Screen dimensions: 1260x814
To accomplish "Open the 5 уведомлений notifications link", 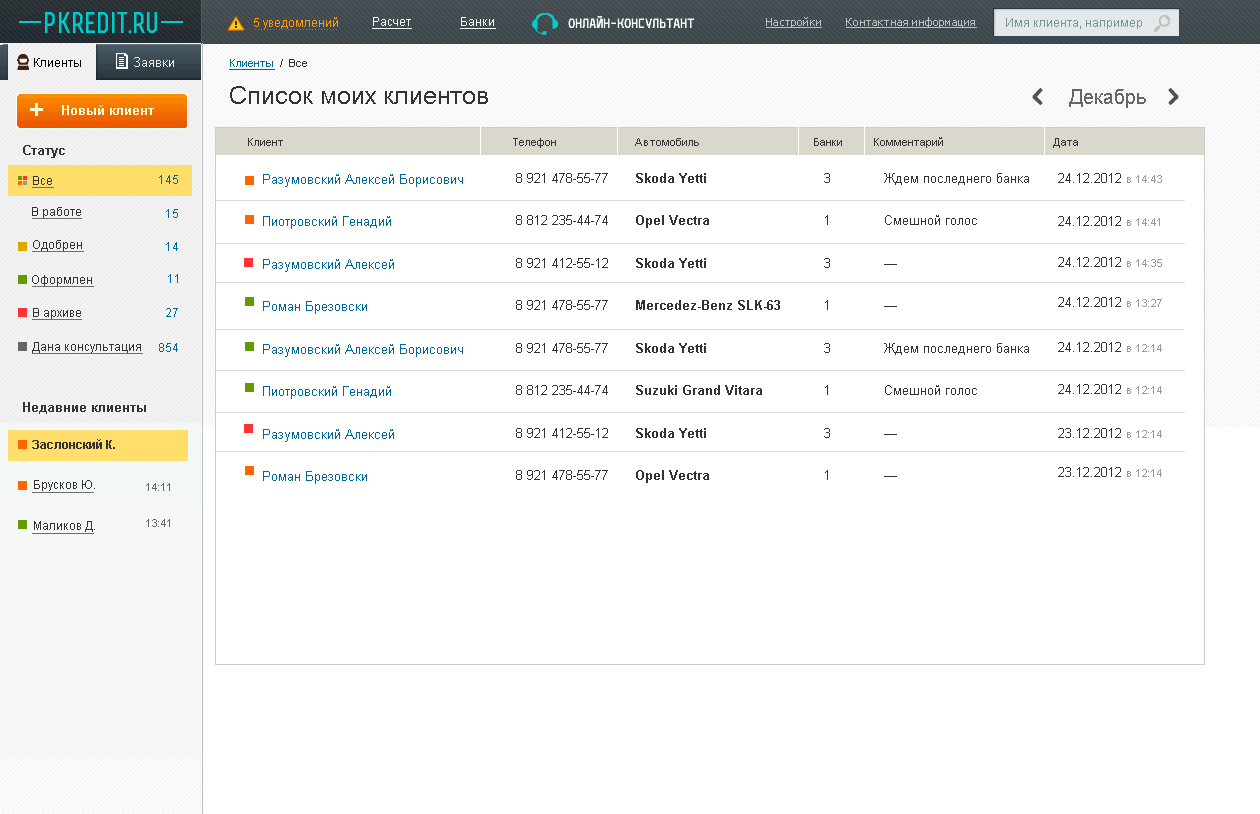I will [295, 23].
